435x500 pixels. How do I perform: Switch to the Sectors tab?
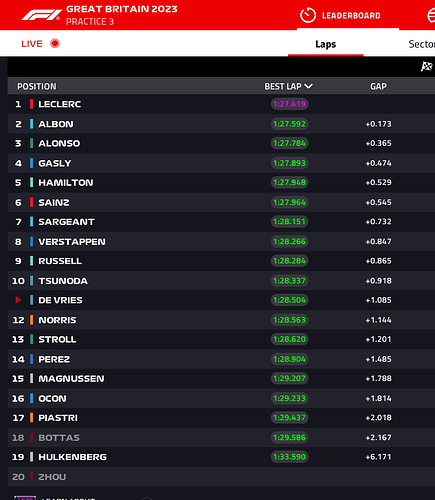(x=422, y=44)
